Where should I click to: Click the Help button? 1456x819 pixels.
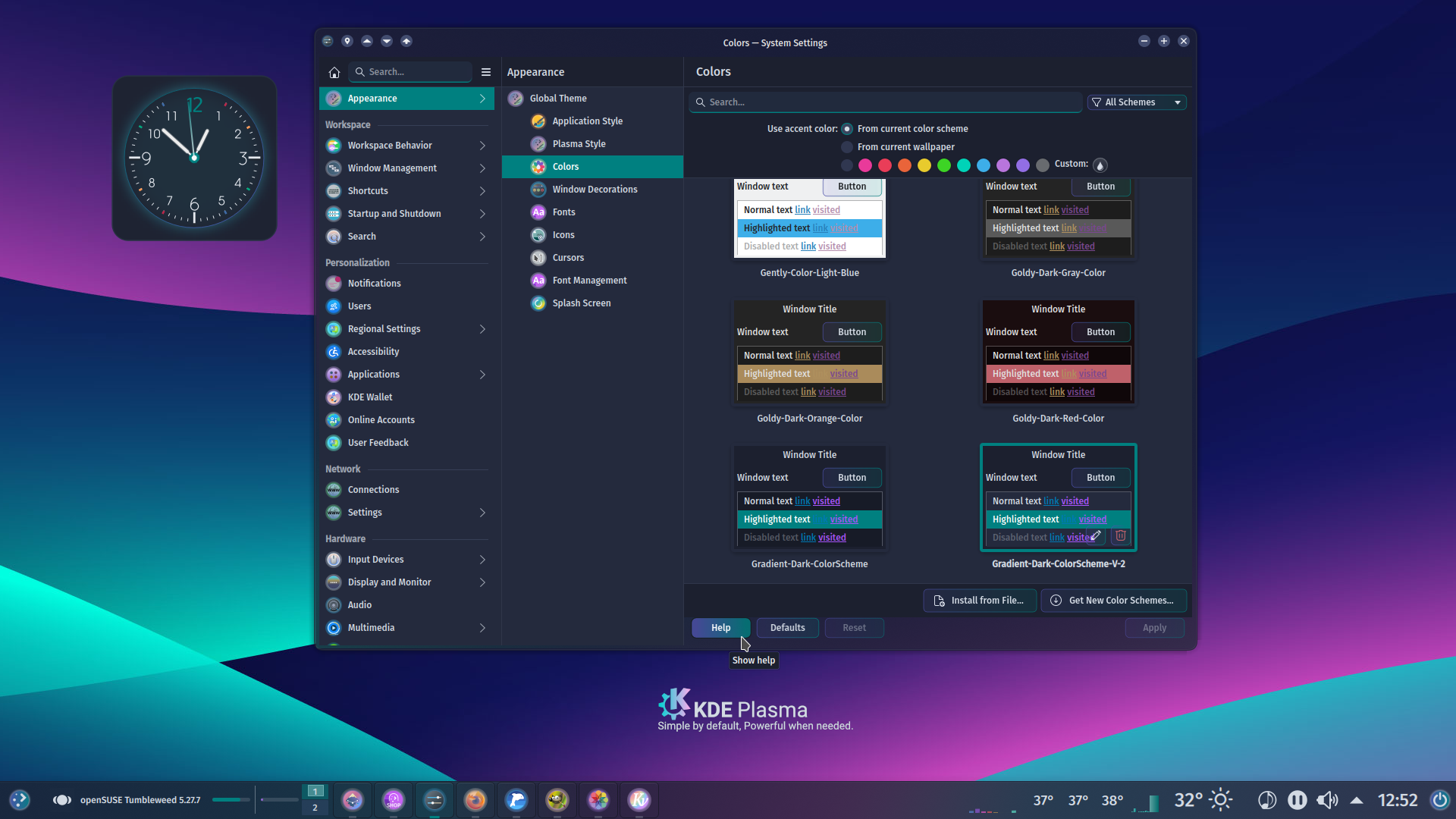(x=720, y=628)
